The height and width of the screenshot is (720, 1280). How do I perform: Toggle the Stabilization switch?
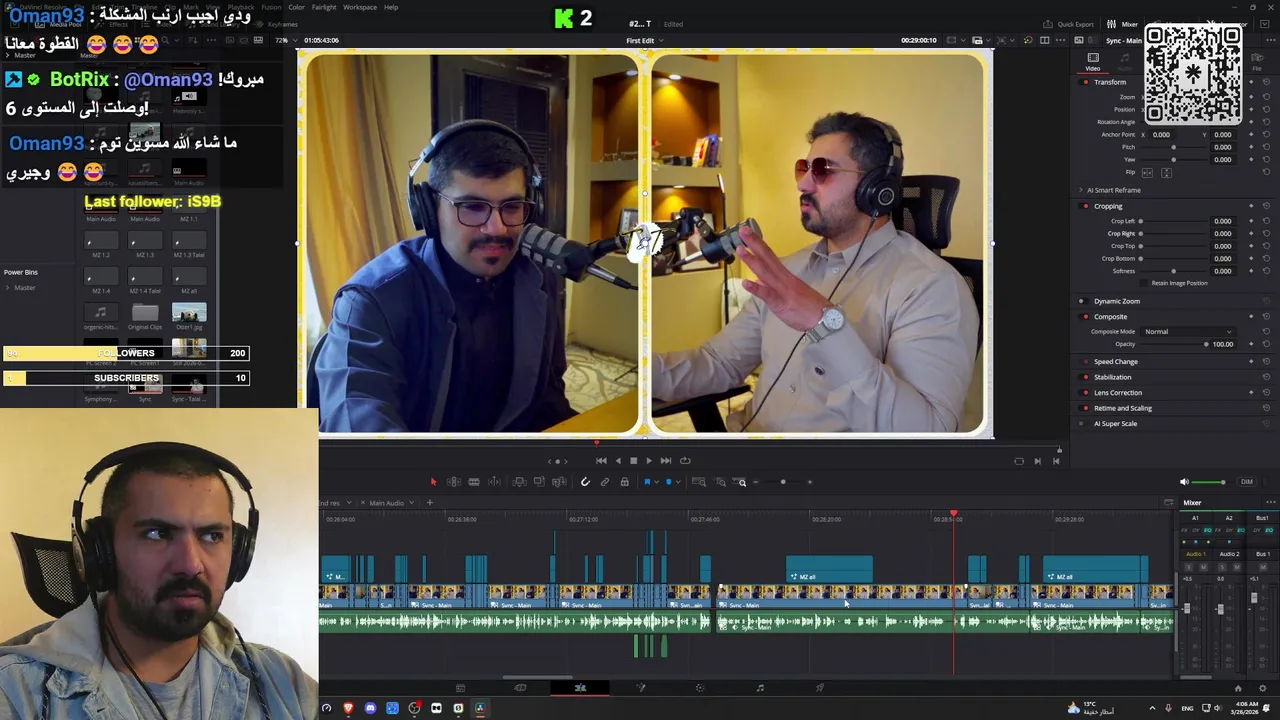coord(1085,377)
